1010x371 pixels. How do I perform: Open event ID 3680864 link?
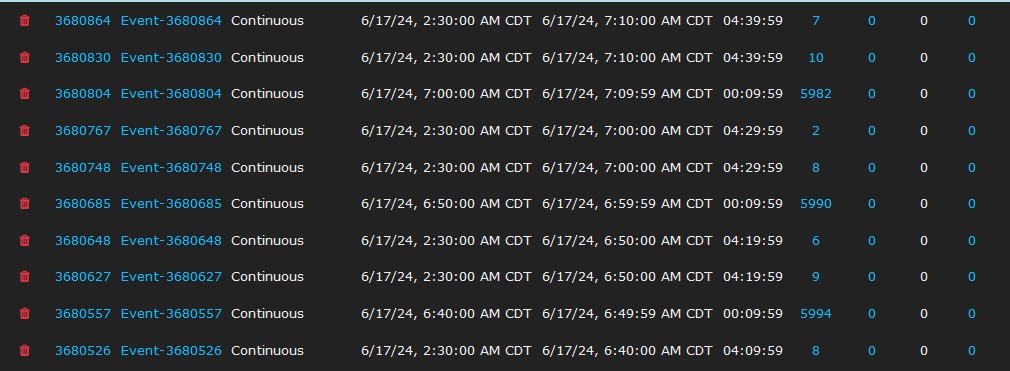point(82,21)
